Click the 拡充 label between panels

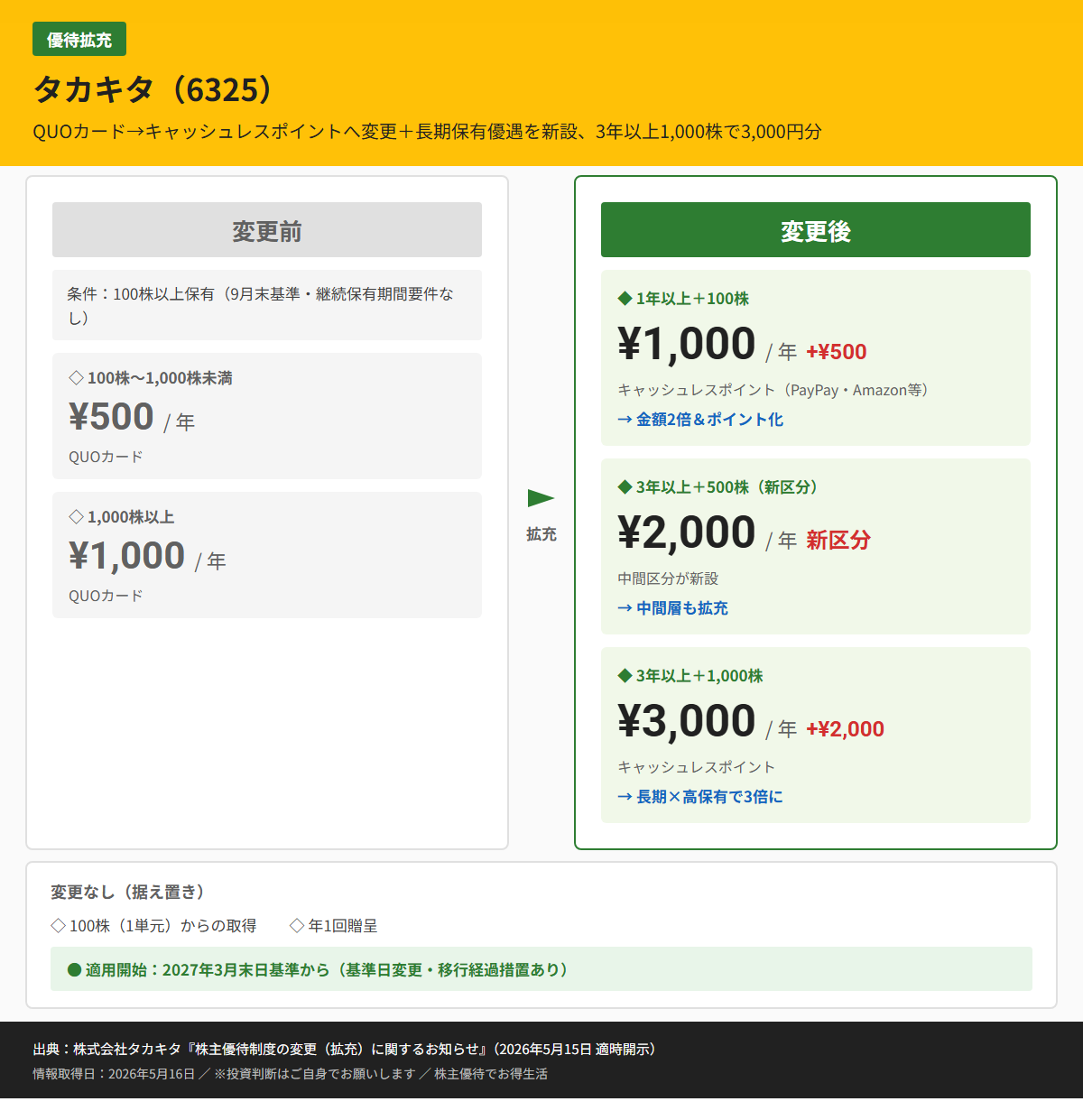tap(541, 534)
